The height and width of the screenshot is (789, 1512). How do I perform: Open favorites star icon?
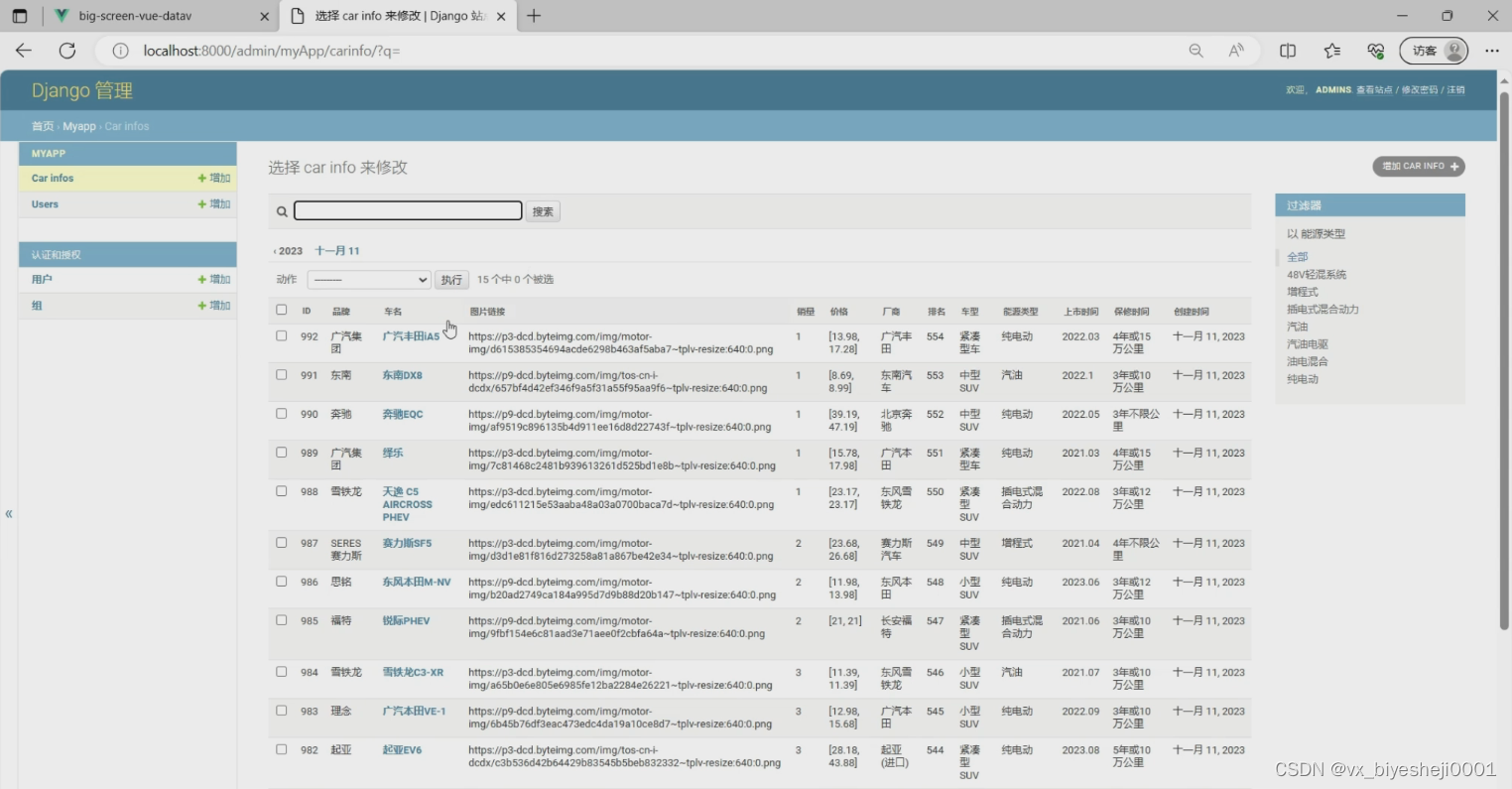(1331, 51)
